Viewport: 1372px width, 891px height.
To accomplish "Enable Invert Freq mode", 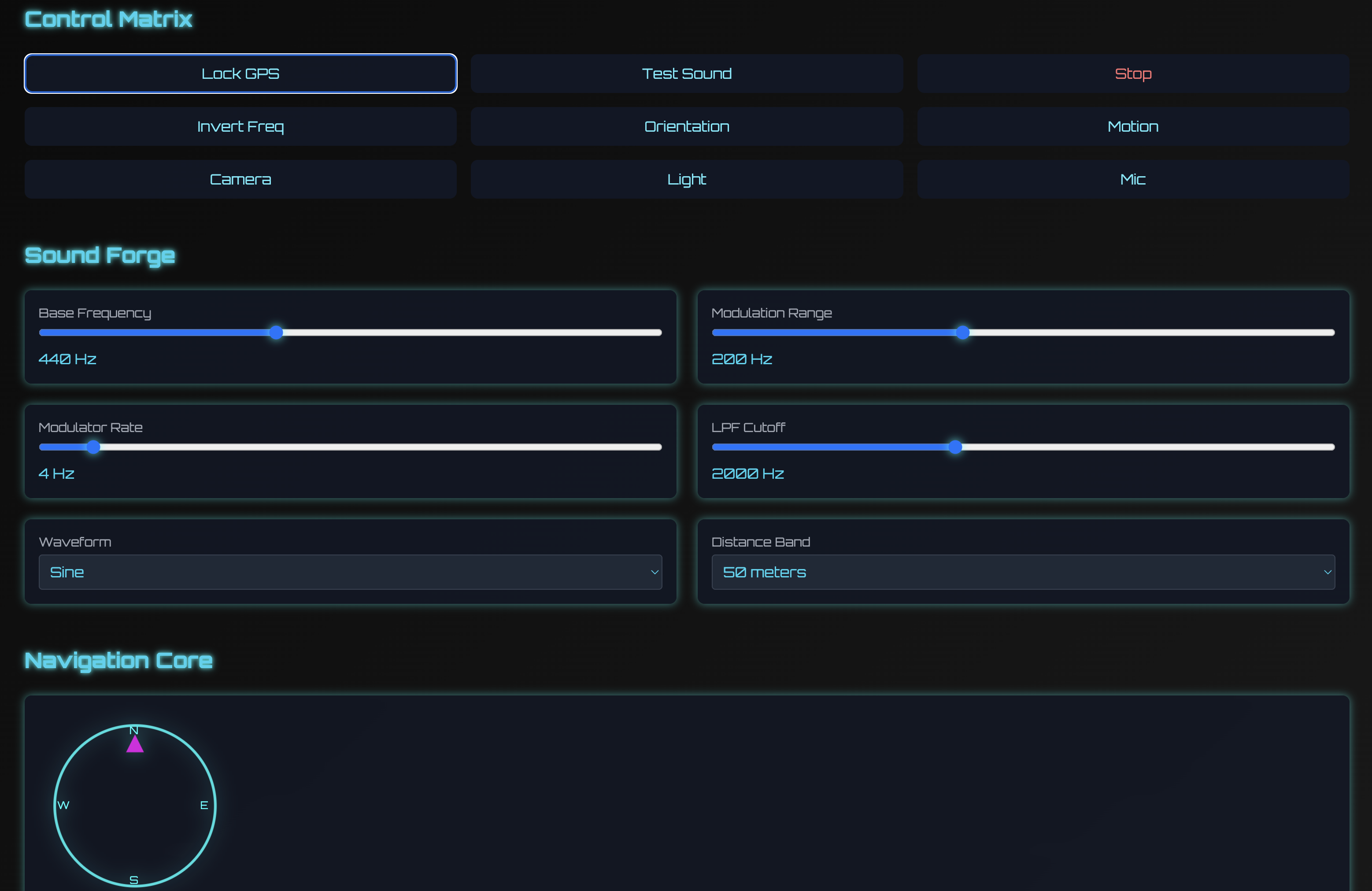I will [240, 126].
